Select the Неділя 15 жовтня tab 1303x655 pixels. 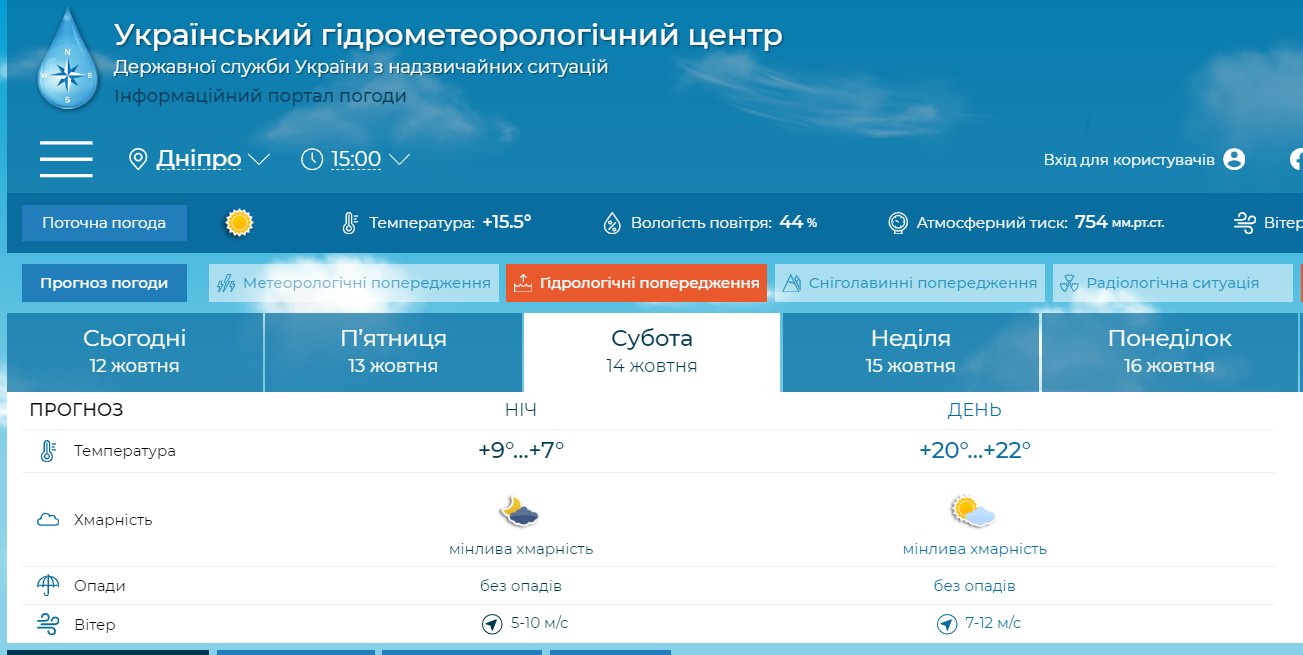pos(910,352)
